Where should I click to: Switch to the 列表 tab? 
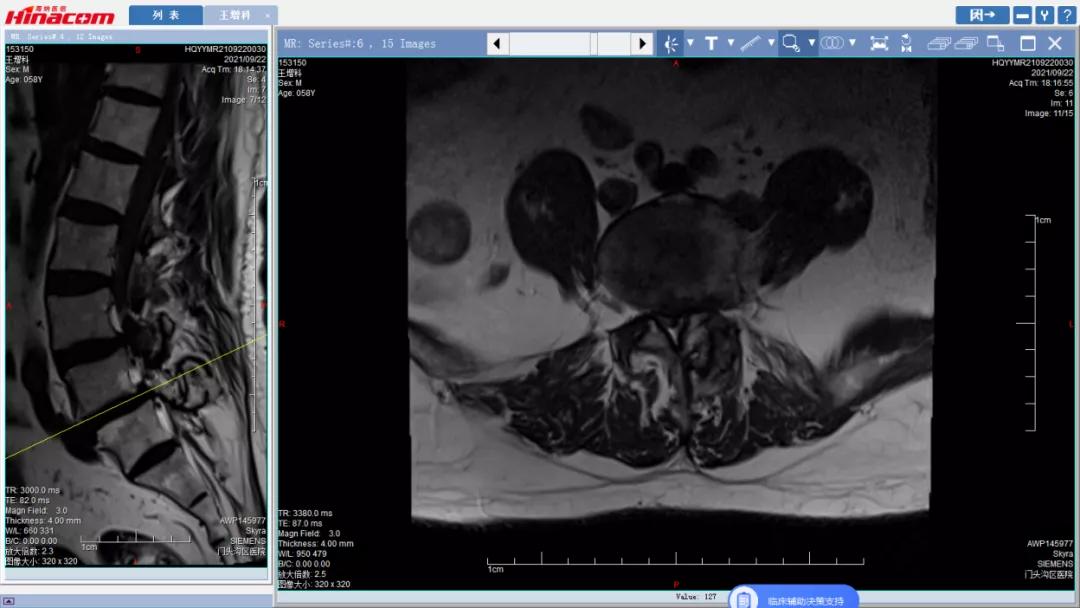pos(166,14)
